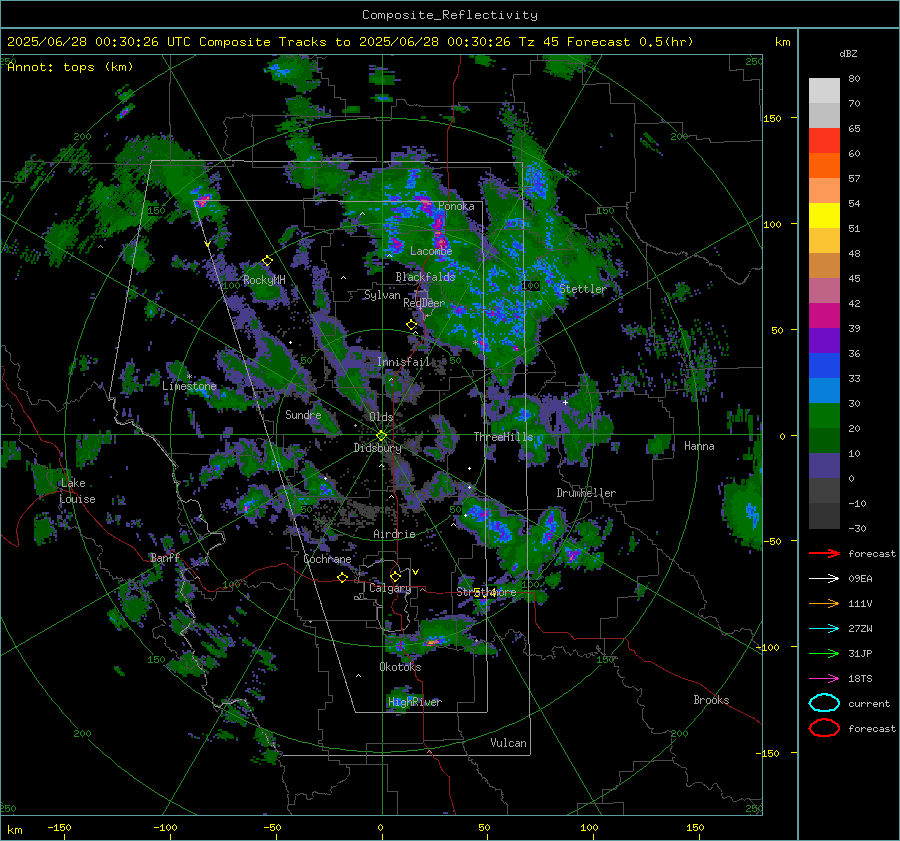The image size is (900, 841).
Task: Click the Didsbury city label
Action: coord(377,448)
